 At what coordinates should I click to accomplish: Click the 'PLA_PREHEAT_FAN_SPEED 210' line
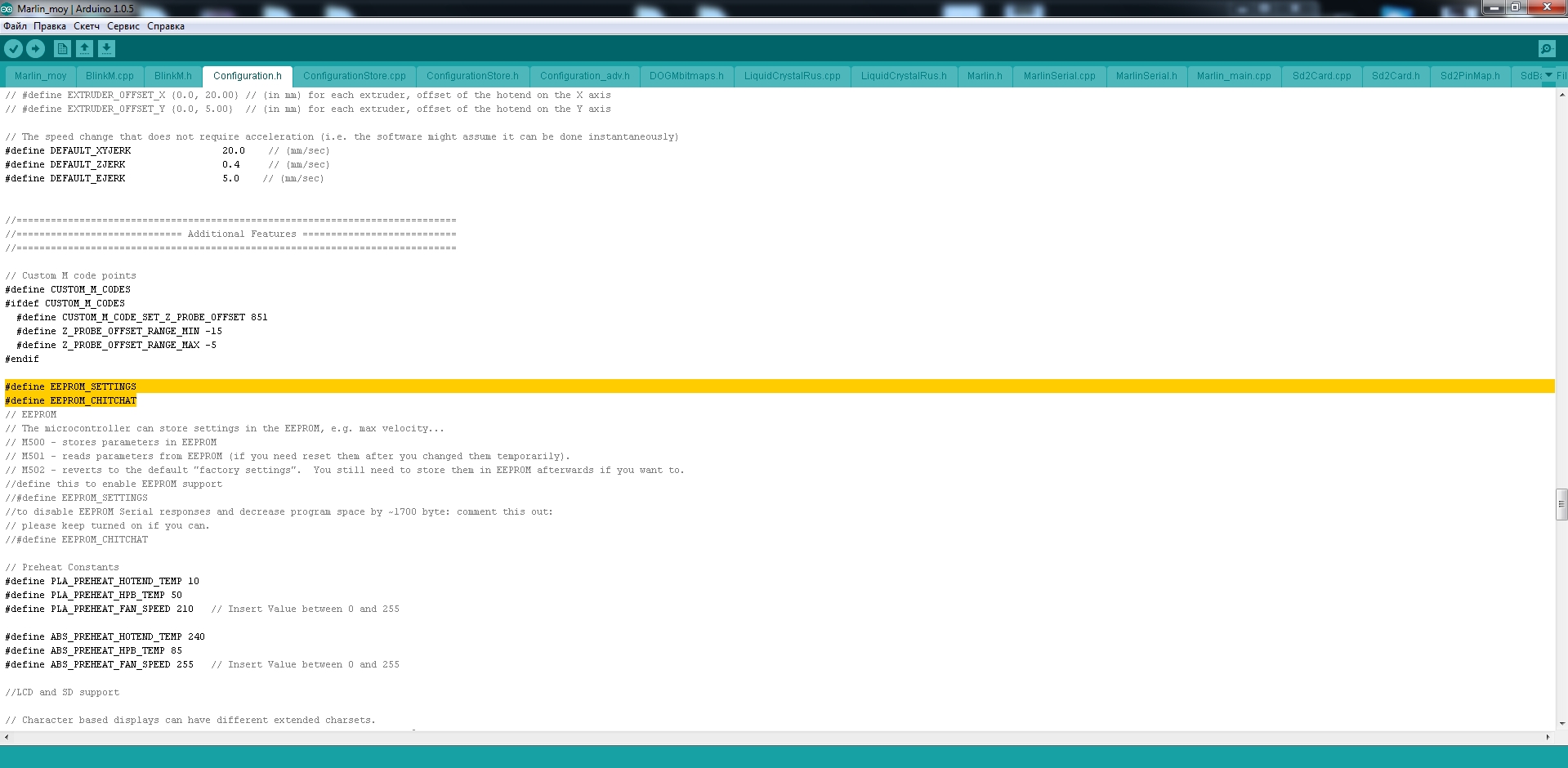203,609
